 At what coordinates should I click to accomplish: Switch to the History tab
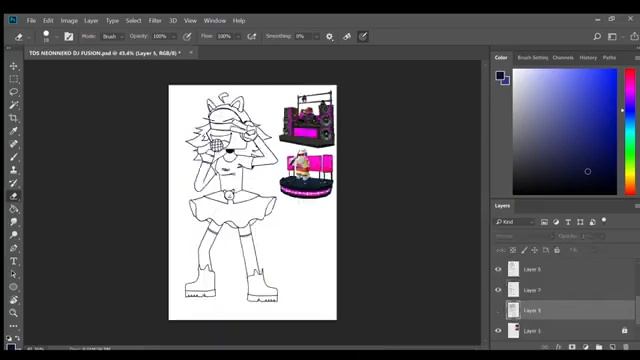tap(588, 58)
